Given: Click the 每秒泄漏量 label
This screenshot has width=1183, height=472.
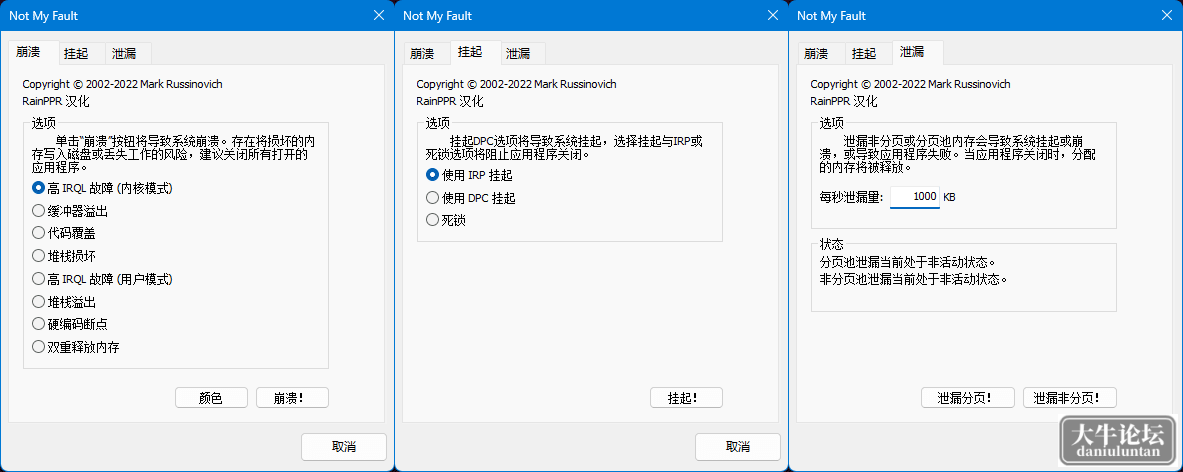Looking at the screenshot, I should click(851, 198).
